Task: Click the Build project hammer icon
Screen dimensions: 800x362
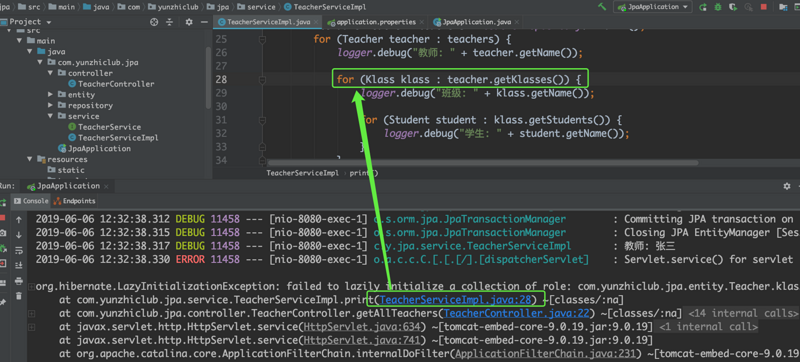Action: point(602,7)
